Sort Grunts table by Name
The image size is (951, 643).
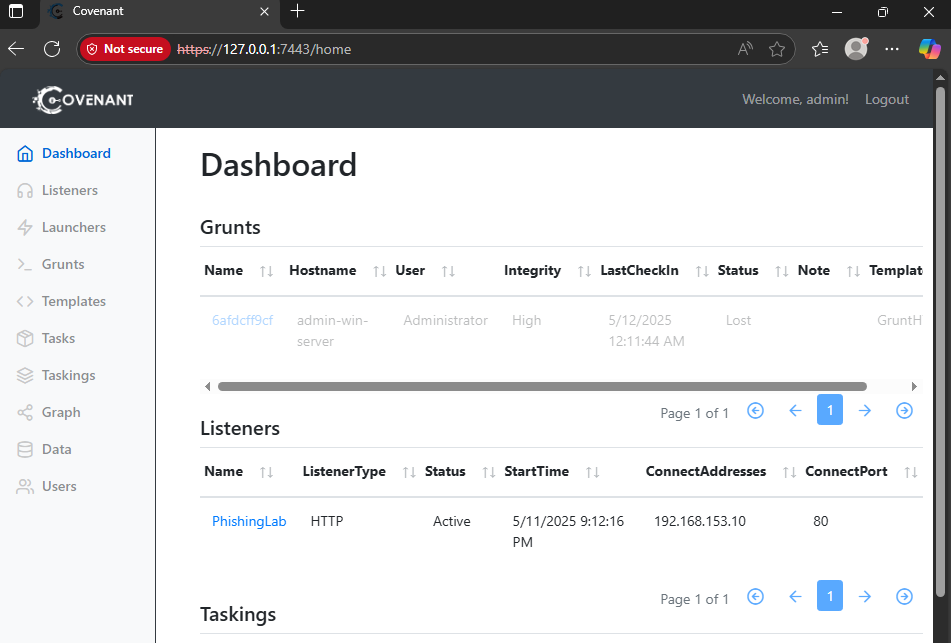click(x=266, y=271)
